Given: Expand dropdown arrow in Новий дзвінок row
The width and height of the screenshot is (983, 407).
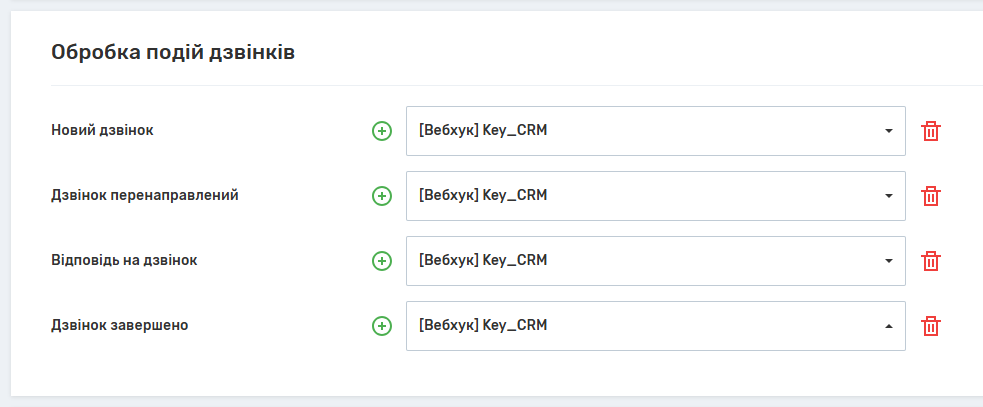Looking at the screenshot, I should point(888,131).
